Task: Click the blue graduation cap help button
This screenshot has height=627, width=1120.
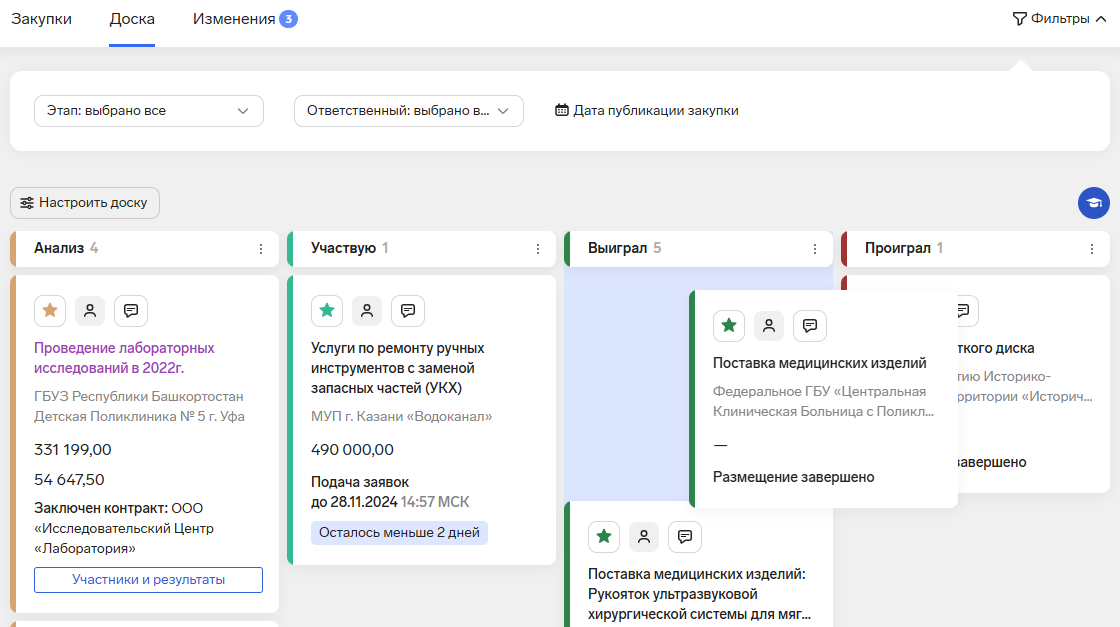Action: coord(1094,204)
